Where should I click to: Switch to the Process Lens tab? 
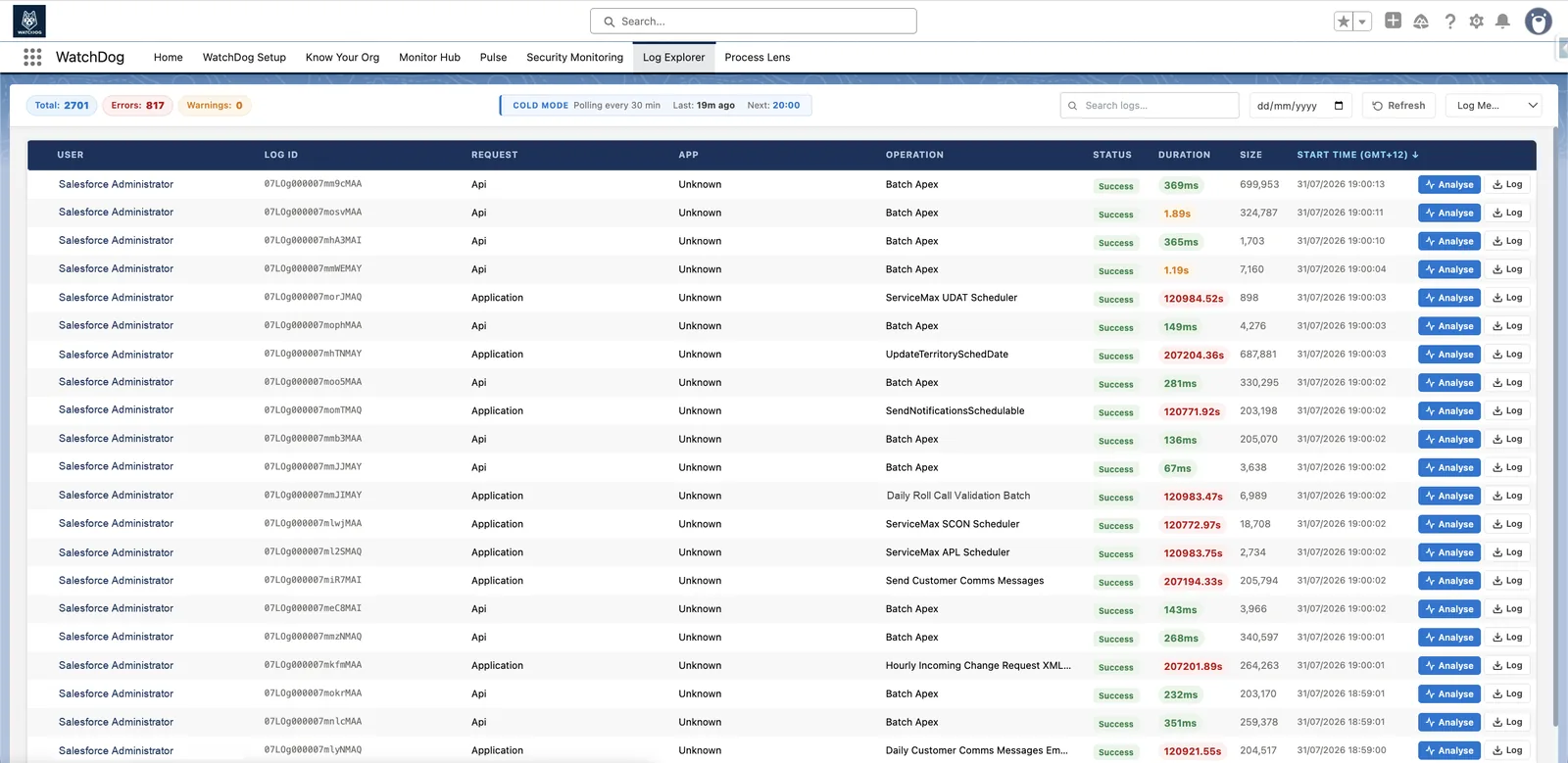click(758, 57)
